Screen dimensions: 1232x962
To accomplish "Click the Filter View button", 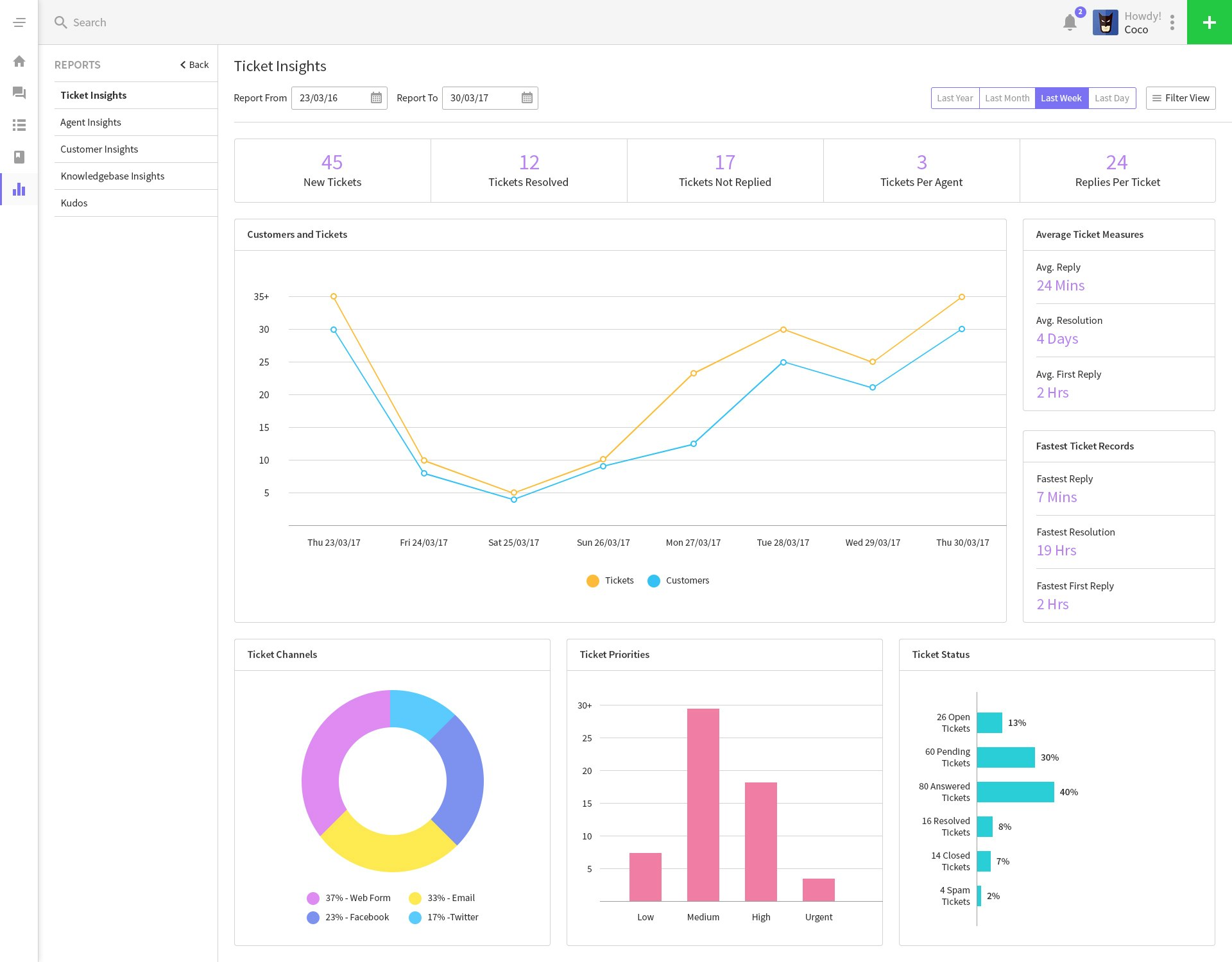I will (1180, 98).
